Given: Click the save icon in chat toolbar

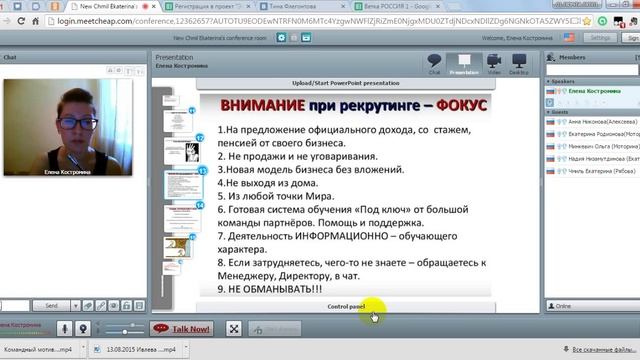Looking at the screenshot, I should [x=139, y=305].
